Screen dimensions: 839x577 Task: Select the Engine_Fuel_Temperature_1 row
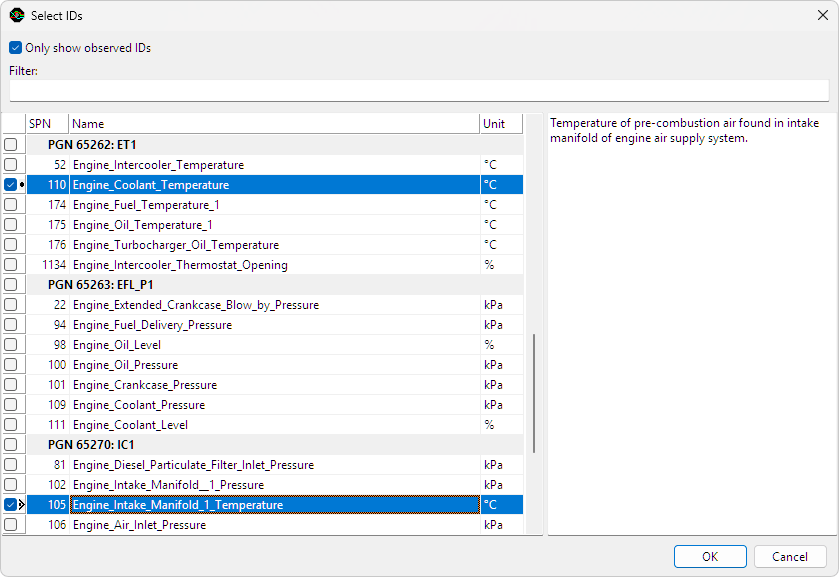pyautogui.click(x=275, y=204)
